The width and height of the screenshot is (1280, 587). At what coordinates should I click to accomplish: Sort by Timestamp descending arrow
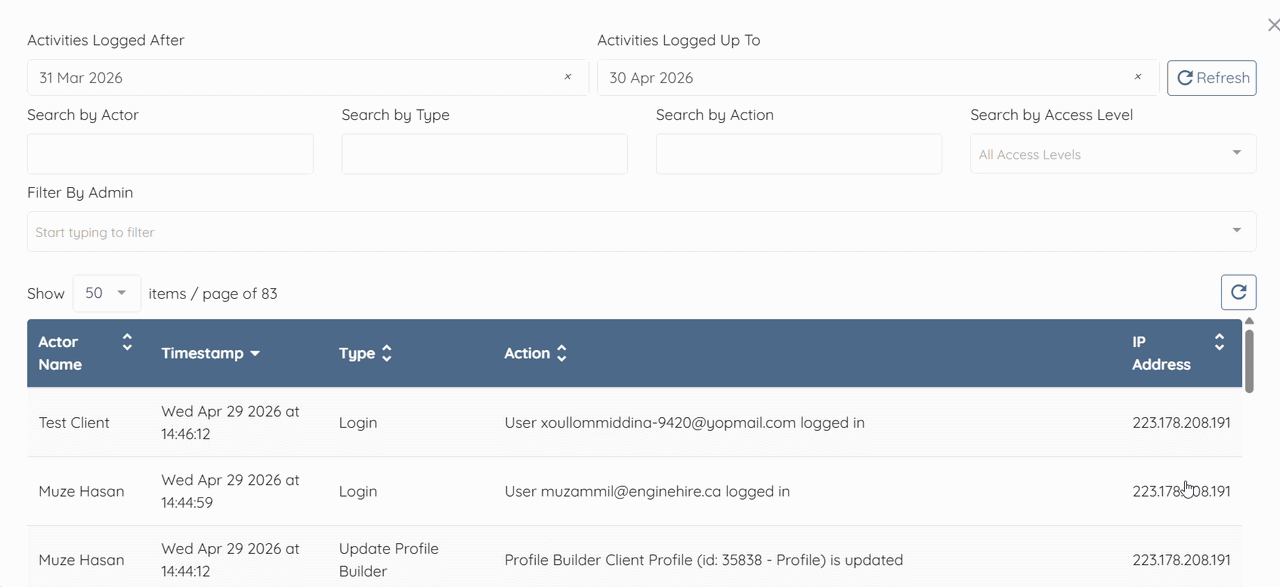click(x=255, y=354)
